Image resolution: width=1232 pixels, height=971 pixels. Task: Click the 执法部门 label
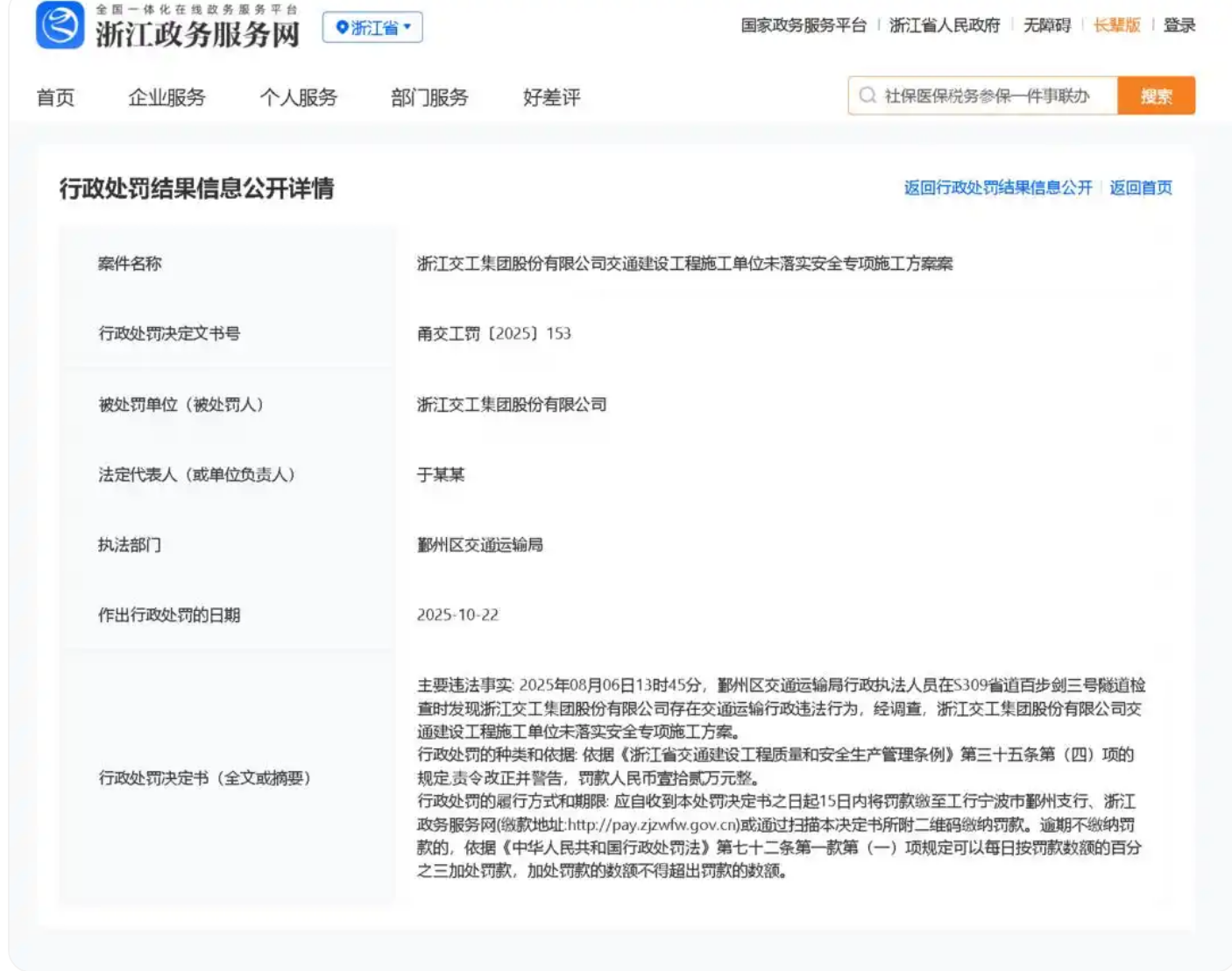[x=130, y=545]
